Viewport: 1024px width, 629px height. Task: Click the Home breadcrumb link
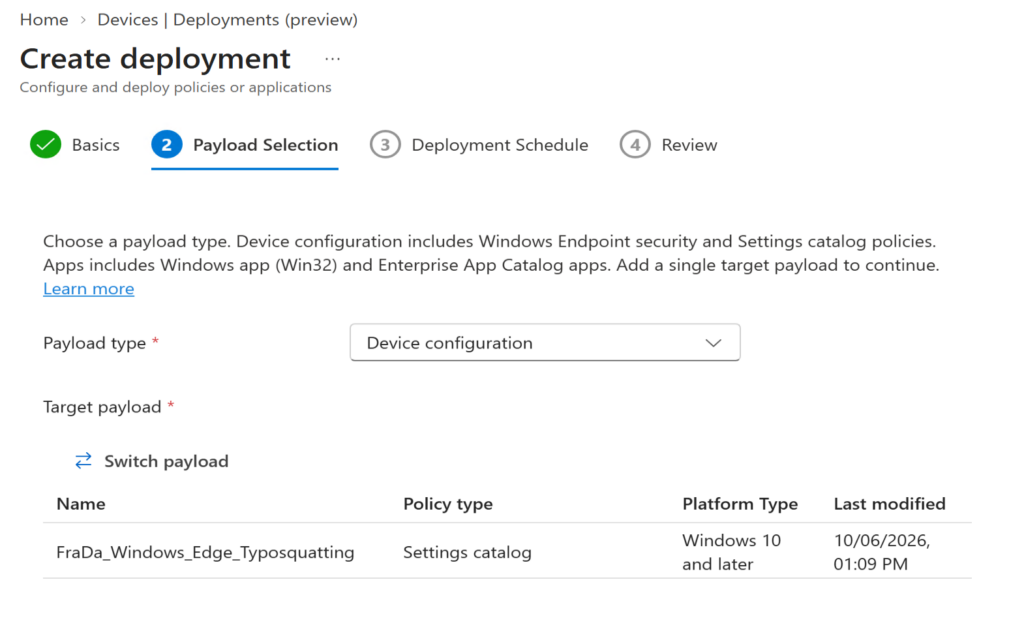pos(44,20)
